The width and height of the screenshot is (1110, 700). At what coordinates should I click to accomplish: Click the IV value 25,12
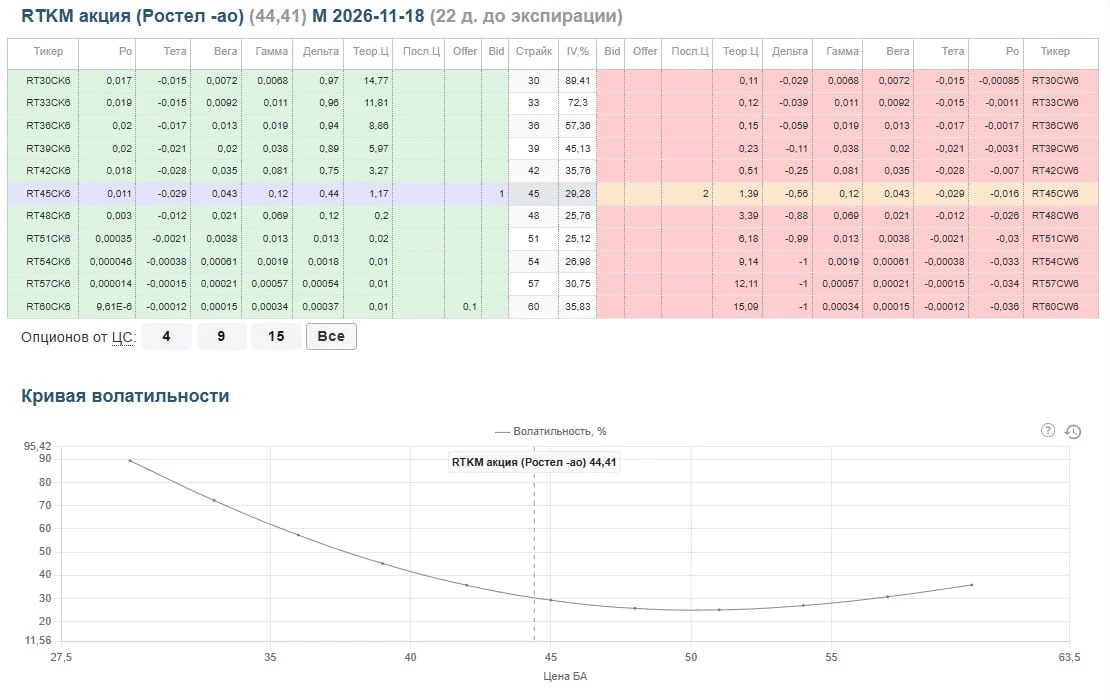point(578,239)
